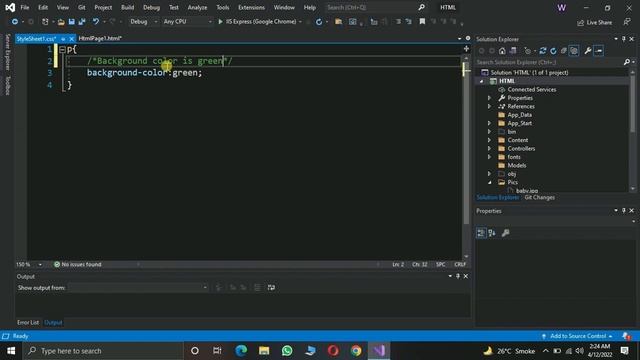Viewport: 640px width, 360px height.
Task: Open File Explorer from the taskbar
Action: click(264, 351)
